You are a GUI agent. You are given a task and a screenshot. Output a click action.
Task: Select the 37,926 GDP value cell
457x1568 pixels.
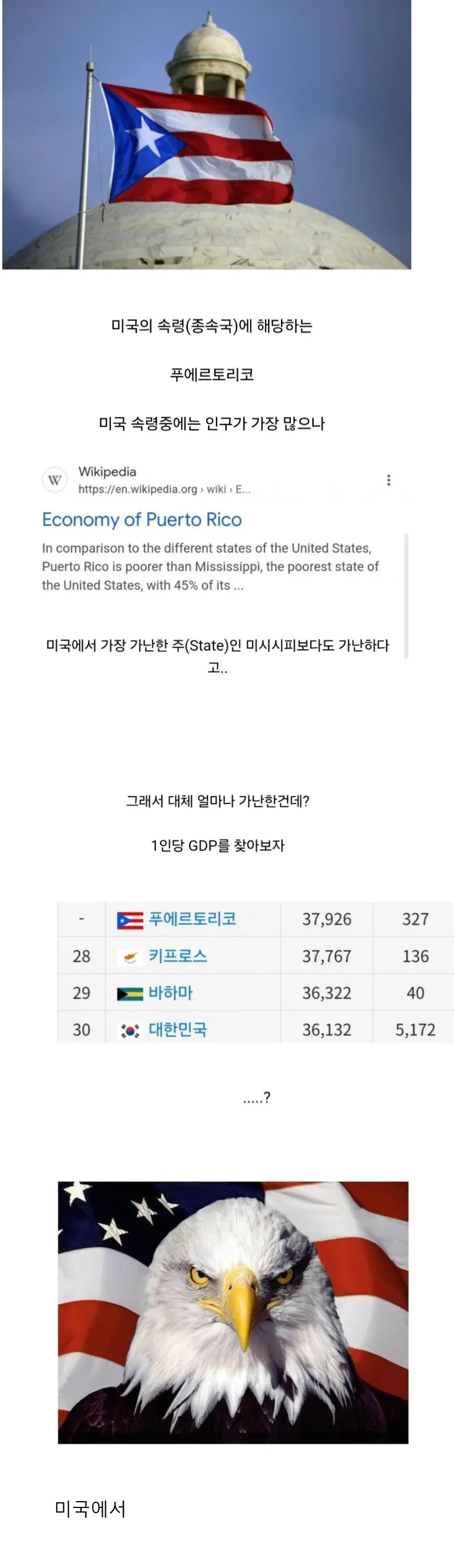[327, 919]
